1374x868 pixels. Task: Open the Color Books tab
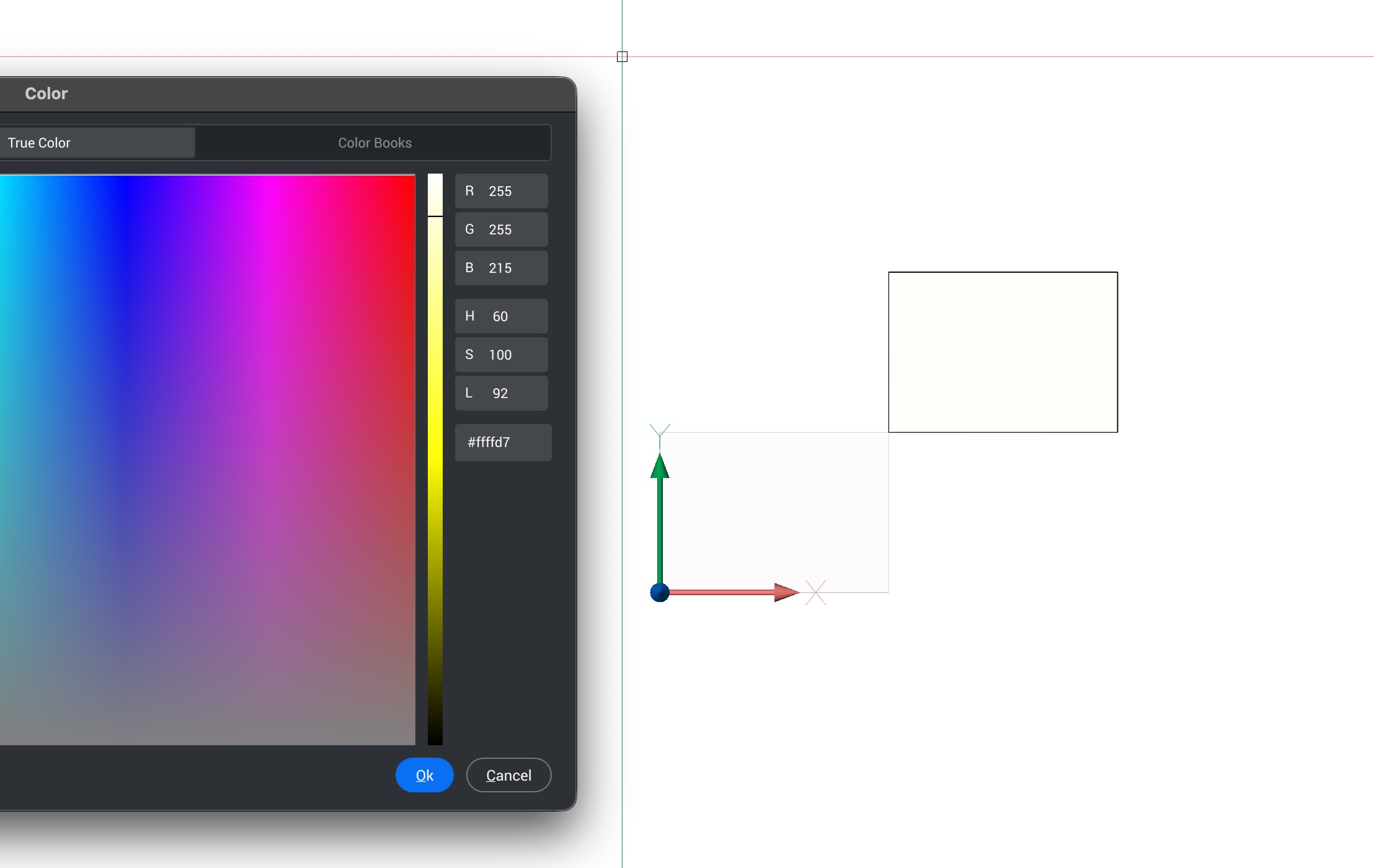[375, 143]
